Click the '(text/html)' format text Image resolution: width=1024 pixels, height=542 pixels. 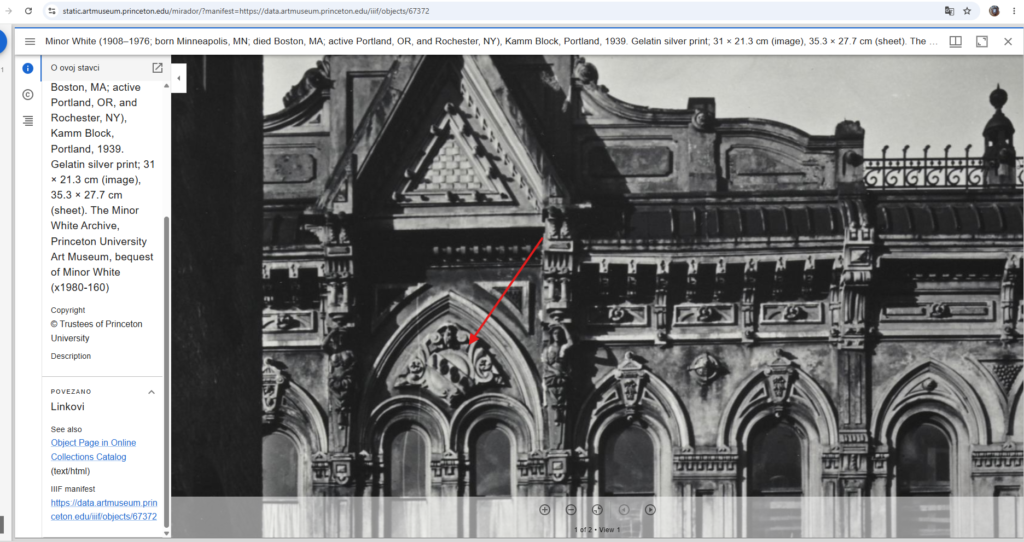[x=71, y=471]
